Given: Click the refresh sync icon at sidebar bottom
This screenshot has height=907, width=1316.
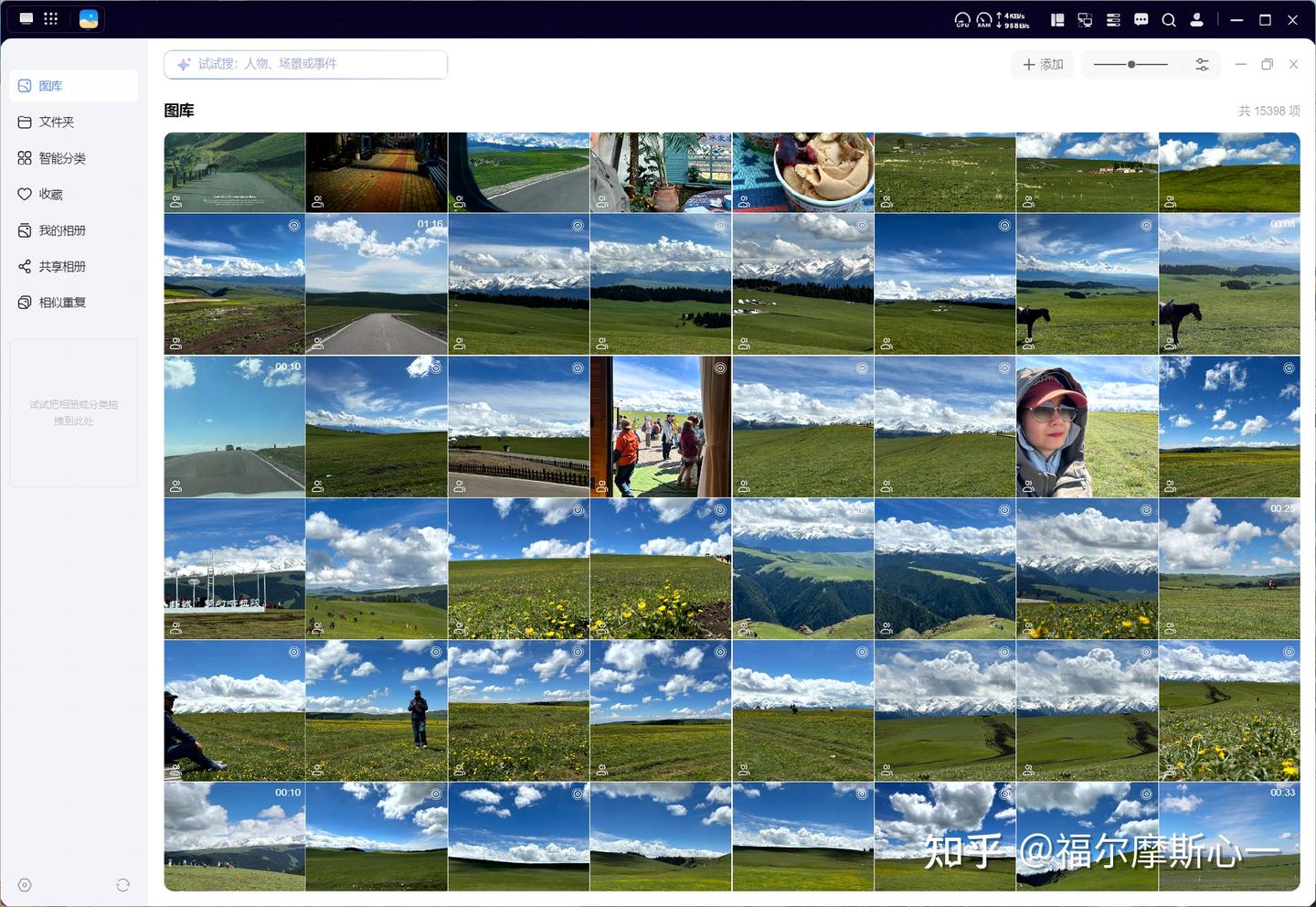Looking at the screenshot, I should click(123, 885).
